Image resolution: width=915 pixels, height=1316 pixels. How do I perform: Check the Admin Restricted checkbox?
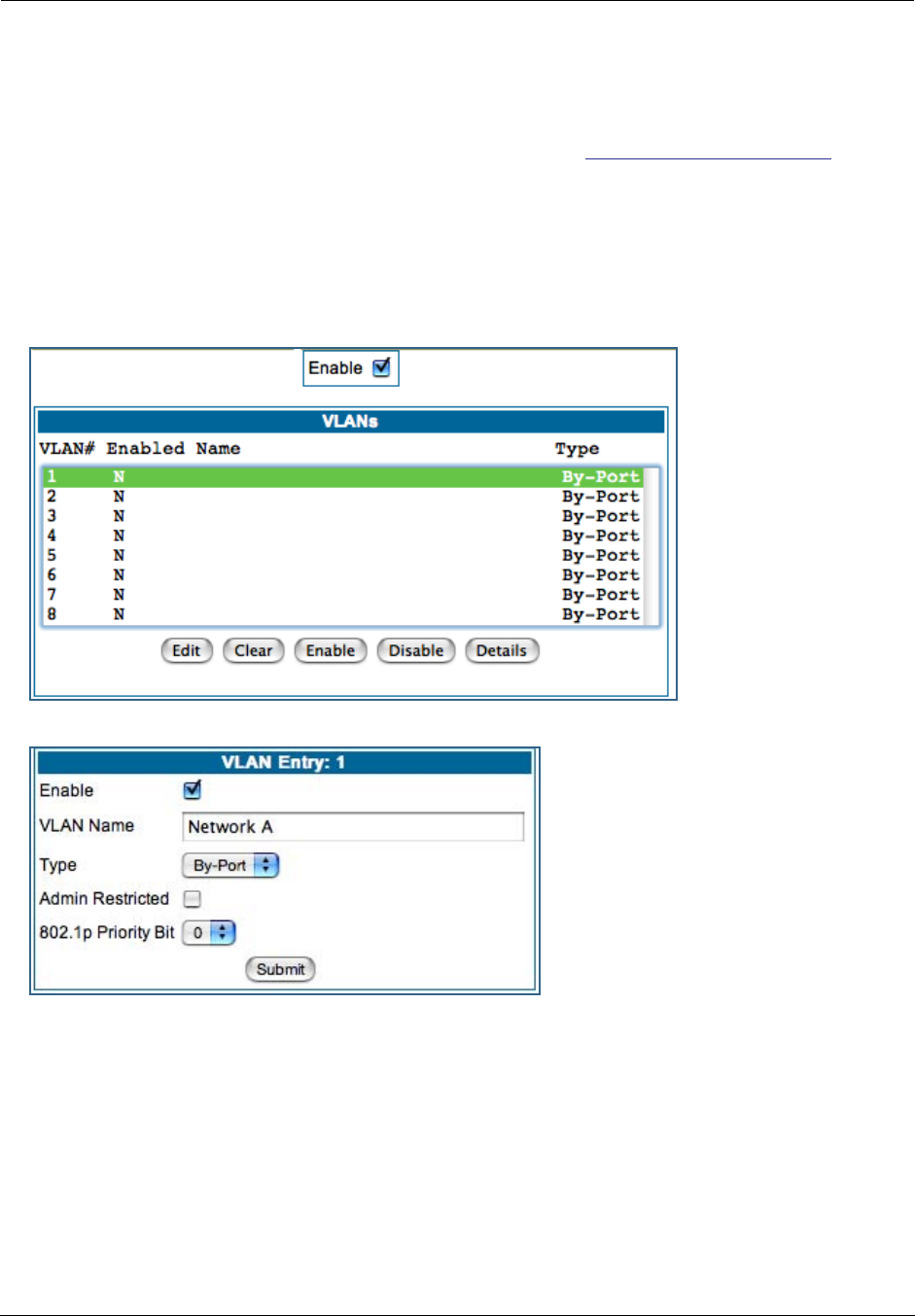tap(193, 898)
